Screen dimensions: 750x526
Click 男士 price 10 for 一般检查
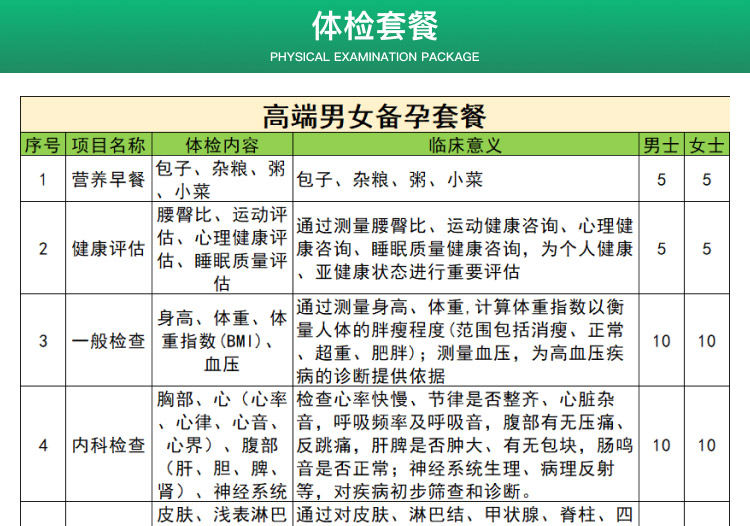pos(662,340)
